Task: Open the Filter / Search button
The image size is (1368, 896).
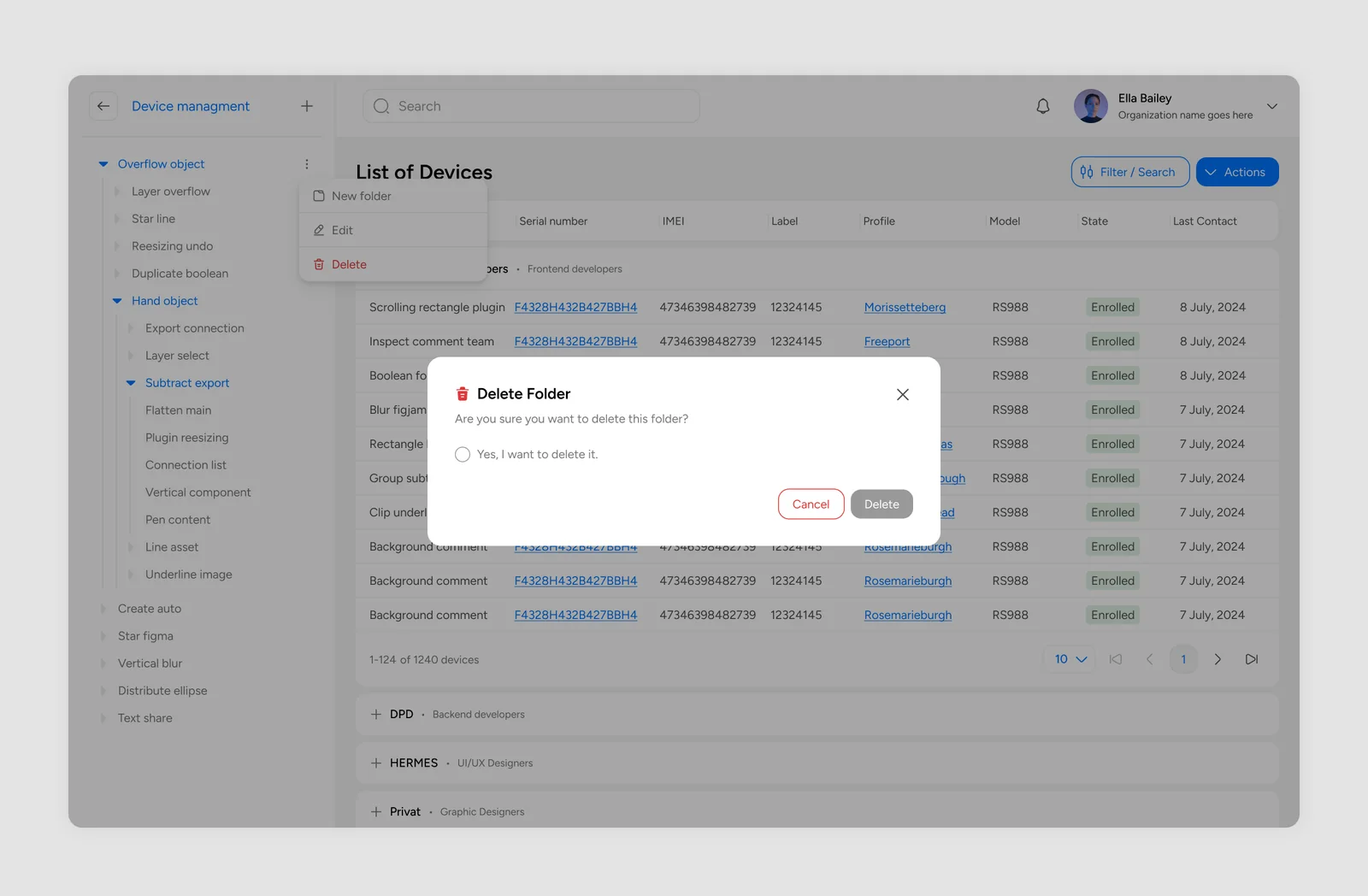Action: point(1130,172)
